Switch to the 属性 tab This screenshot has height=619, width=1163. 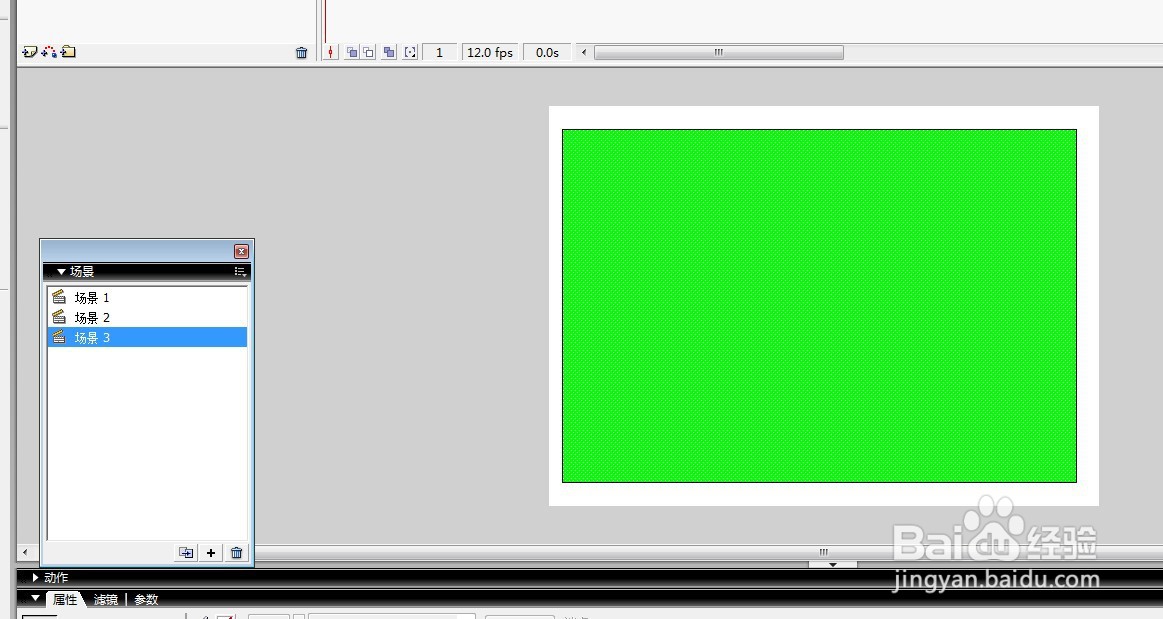coord(65,600)
